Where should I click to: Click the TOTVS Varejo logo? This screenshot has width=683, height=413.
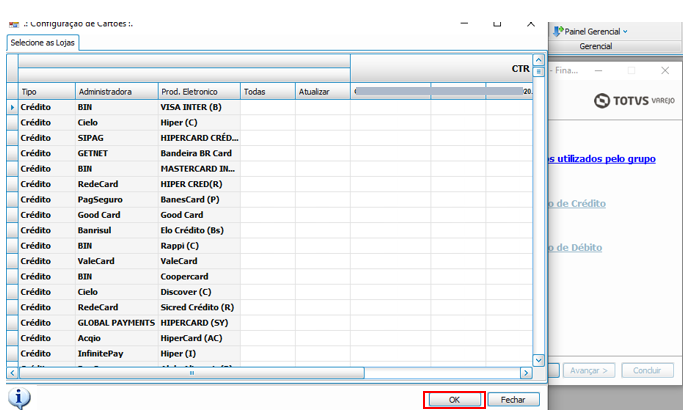[634, 101]
